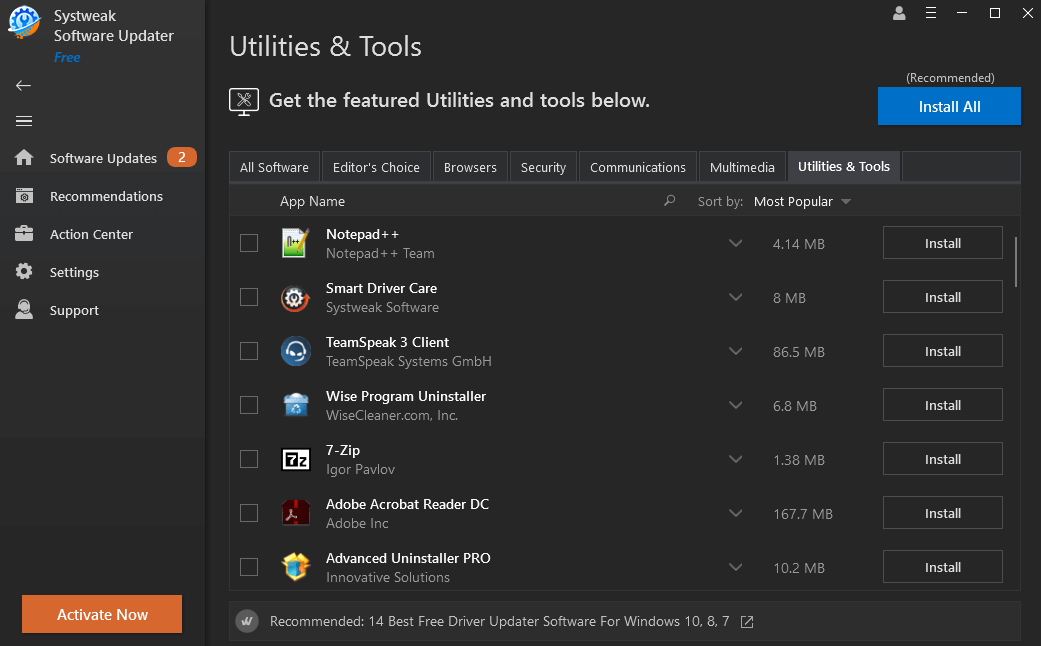The image size is (1041, 646).
Task: Click the external link icon beside the recommended article
Action: (747, 621)
